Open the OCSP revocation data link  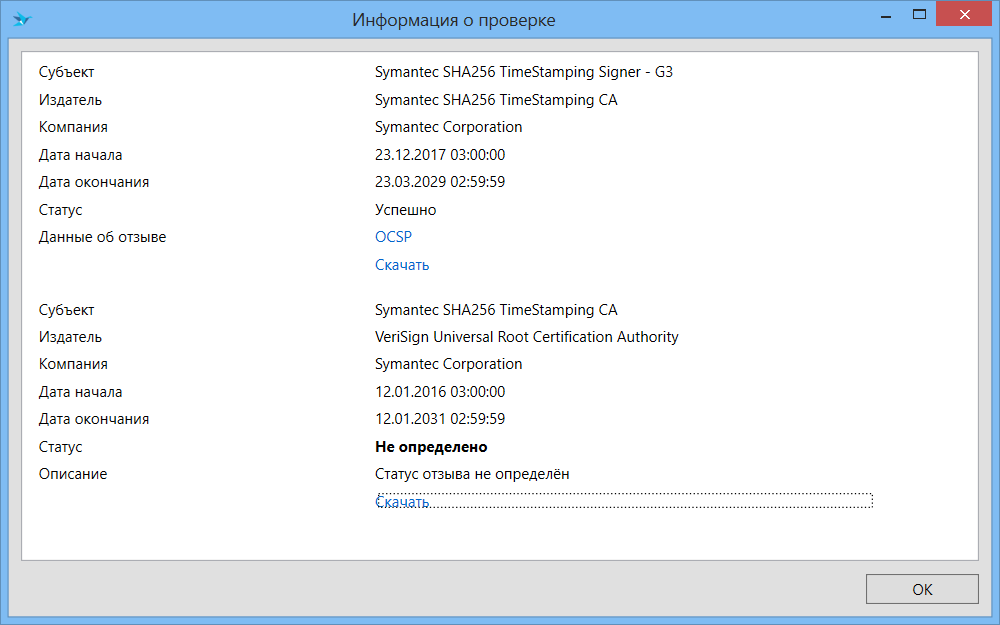(x=393, y=237)
